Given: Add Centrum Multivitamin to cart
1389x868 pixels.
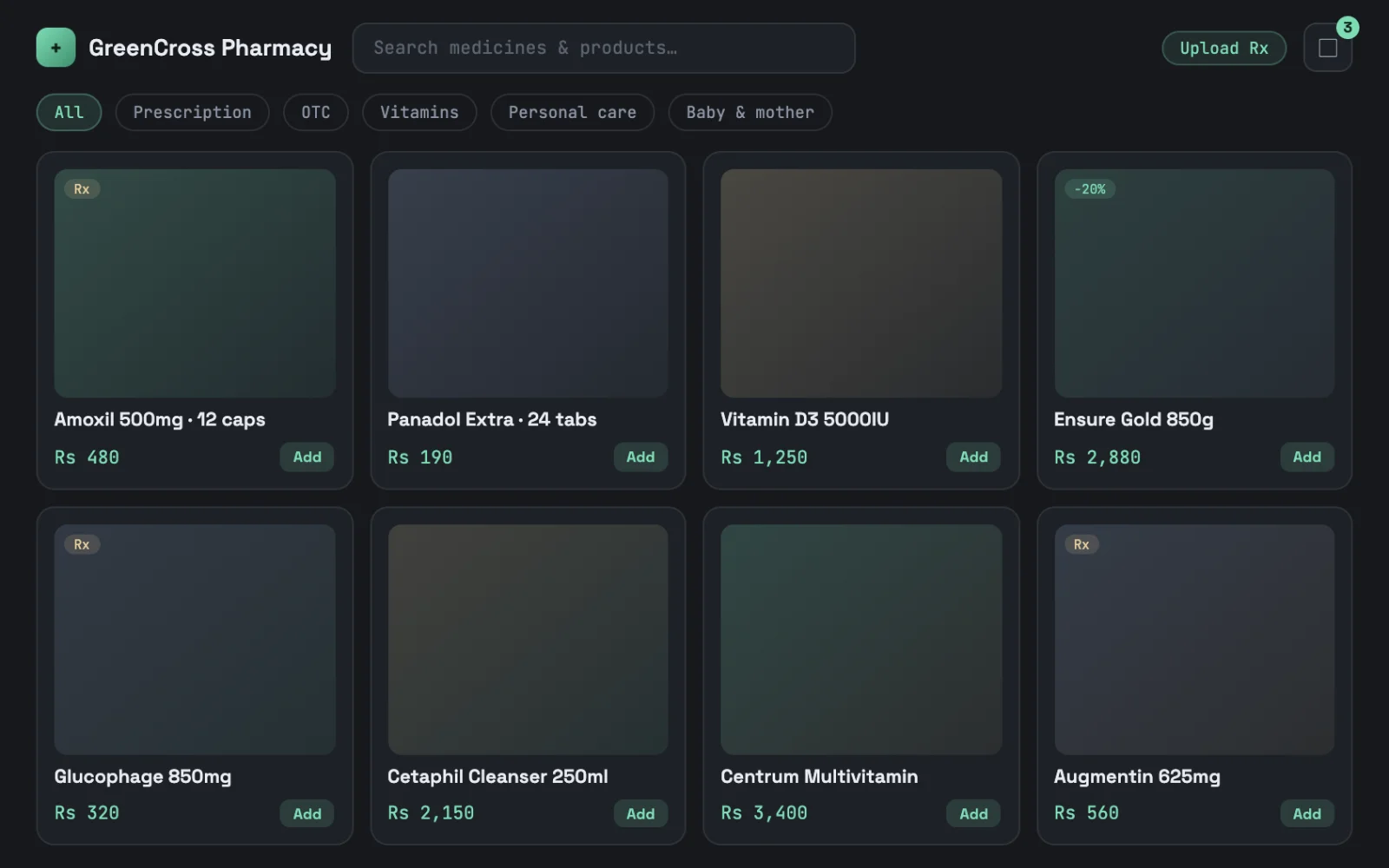Looking at the screenshot, I should [973, 813].
